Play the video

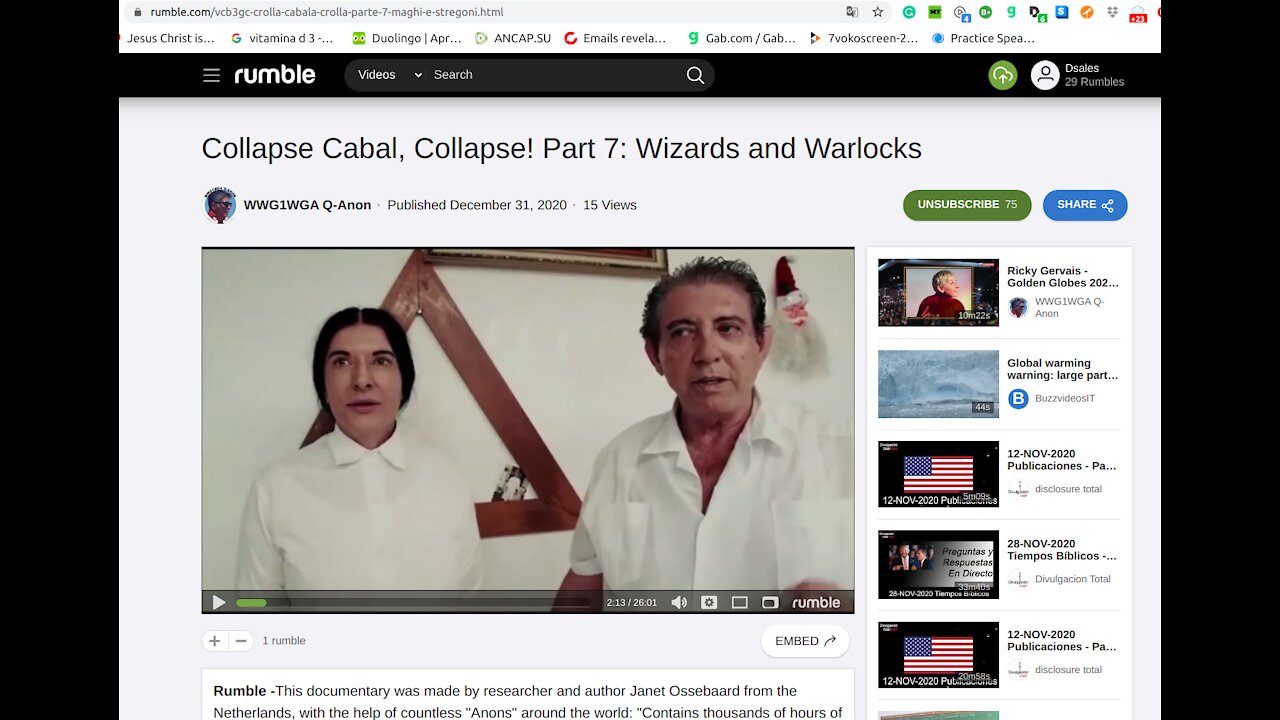click(219, 602)
